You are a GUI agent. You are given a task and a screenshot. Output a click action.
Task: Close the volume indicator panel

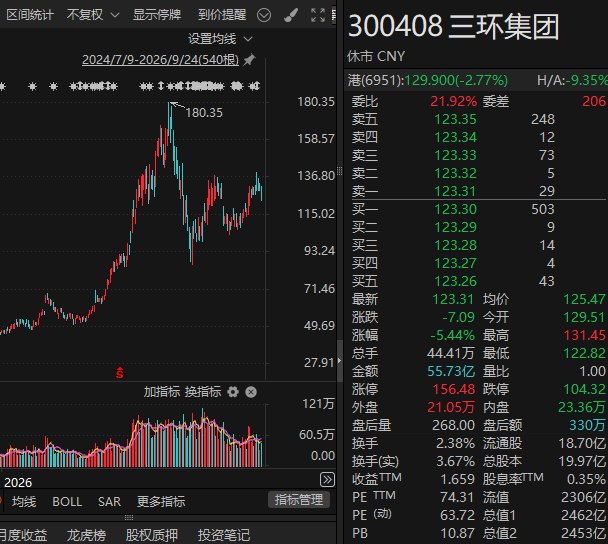point(251,392)
